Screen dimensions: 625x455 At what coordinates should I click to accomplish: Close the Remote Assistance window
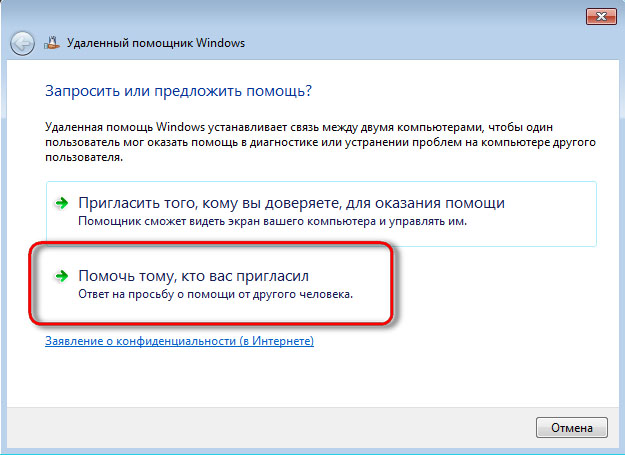(601, 17)
